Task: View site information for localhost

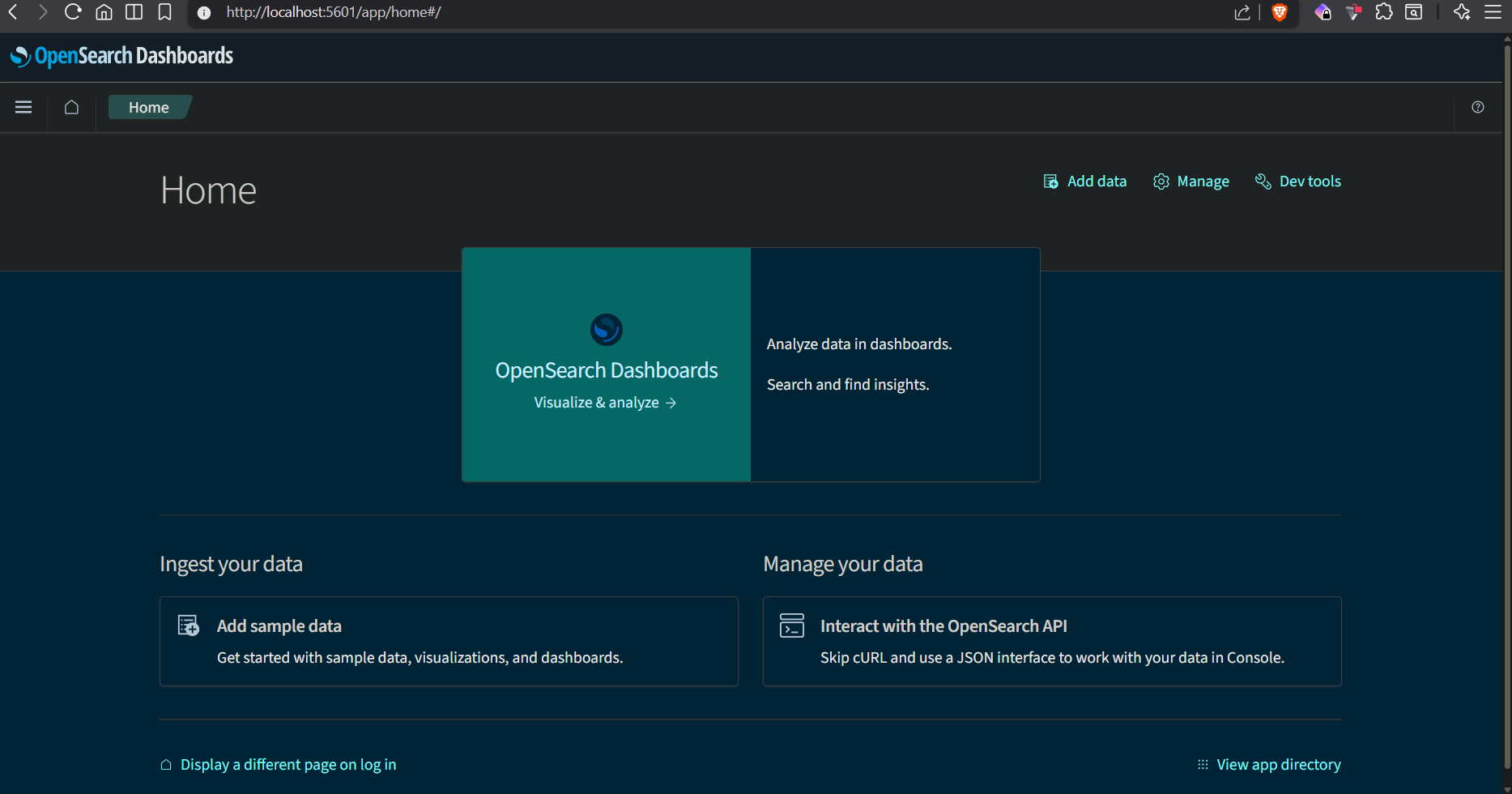Action: pos(204,12)
